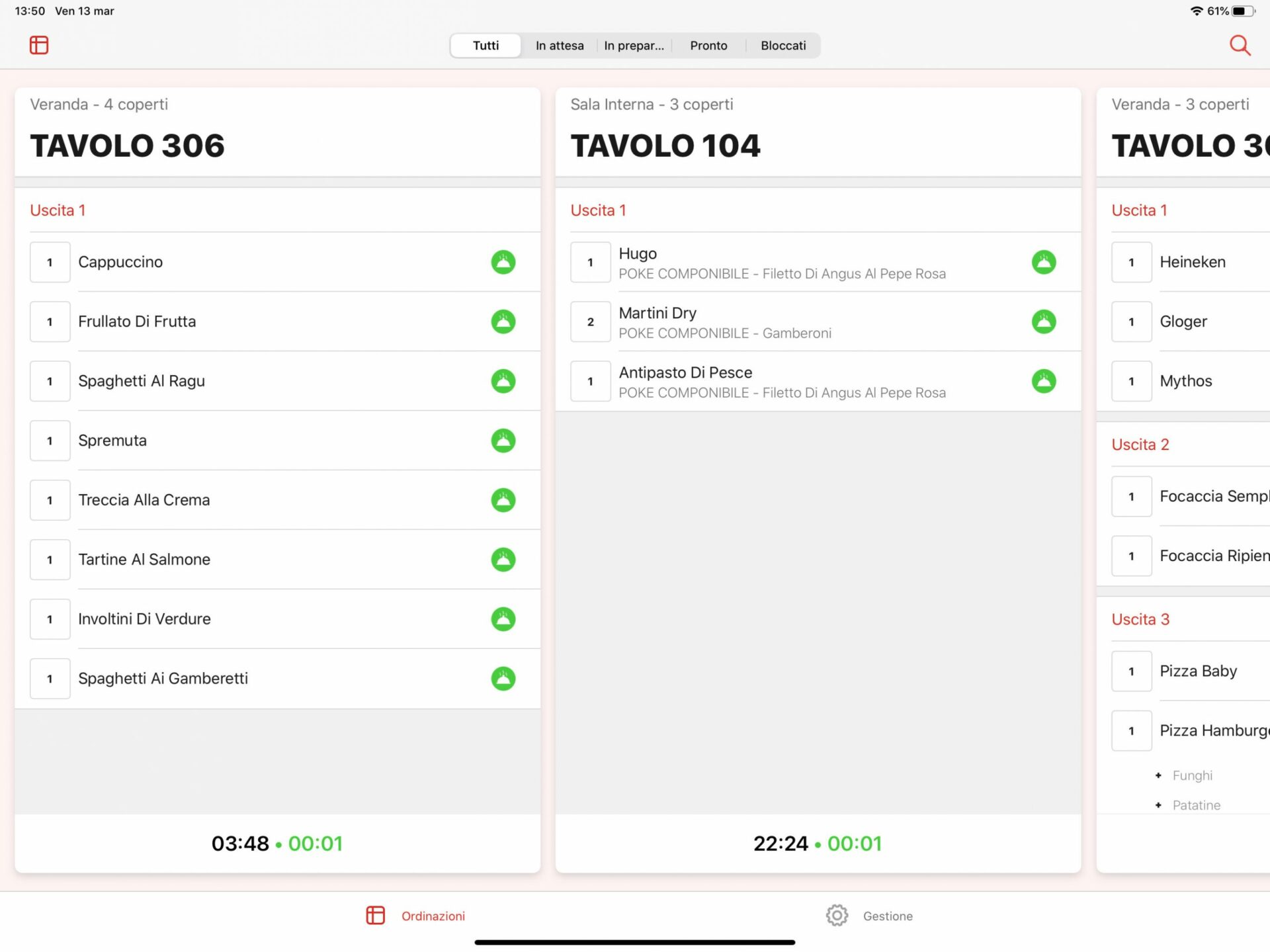Screen dimensions: 1270x952
Task: Tap the ready icon for Spremuta
Action: tap(503, 441)
